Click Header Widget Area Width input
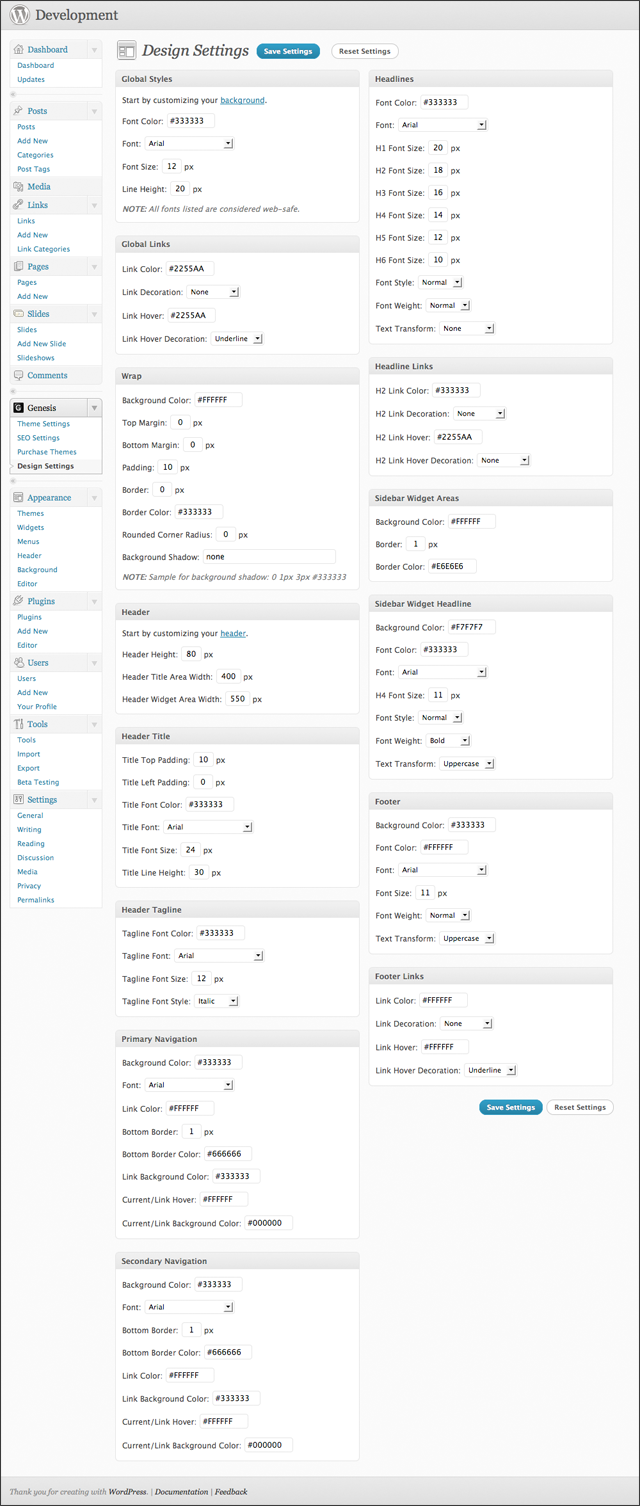 pyautogui.click(x=238, y=699)
